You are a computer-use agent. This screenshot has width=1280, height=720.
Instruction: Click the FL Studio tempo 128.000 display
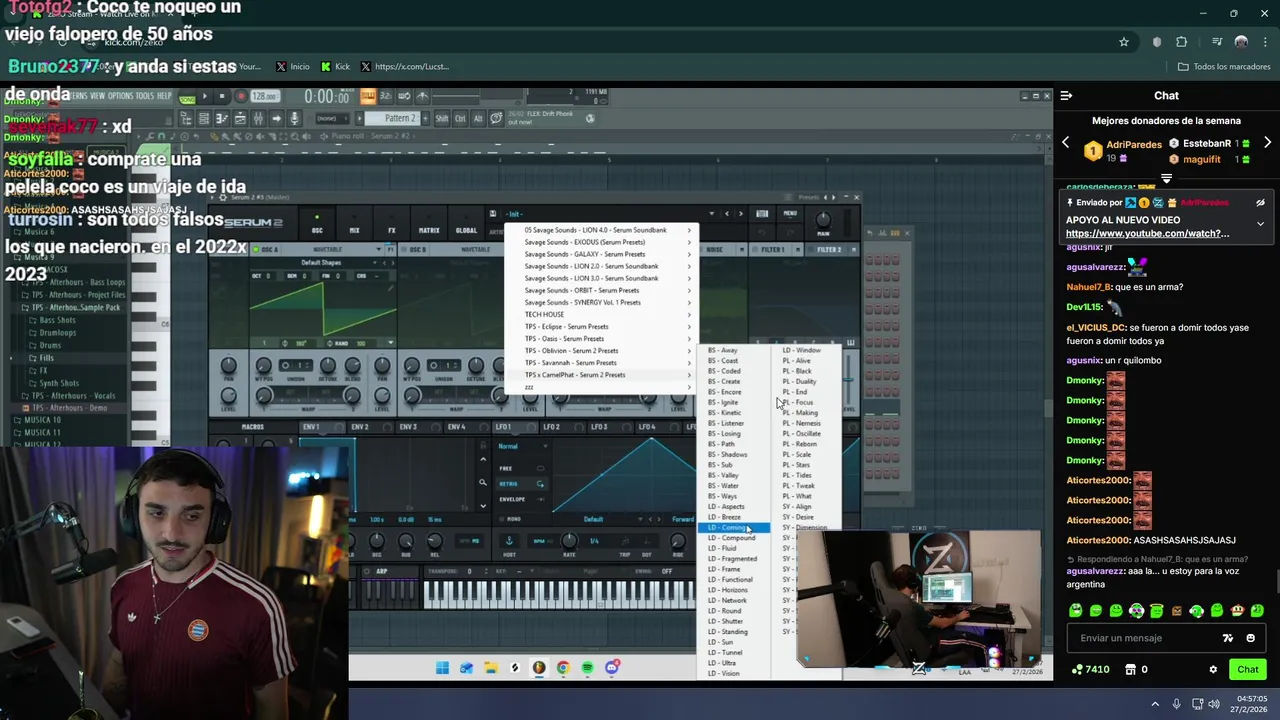click(264, 97)
